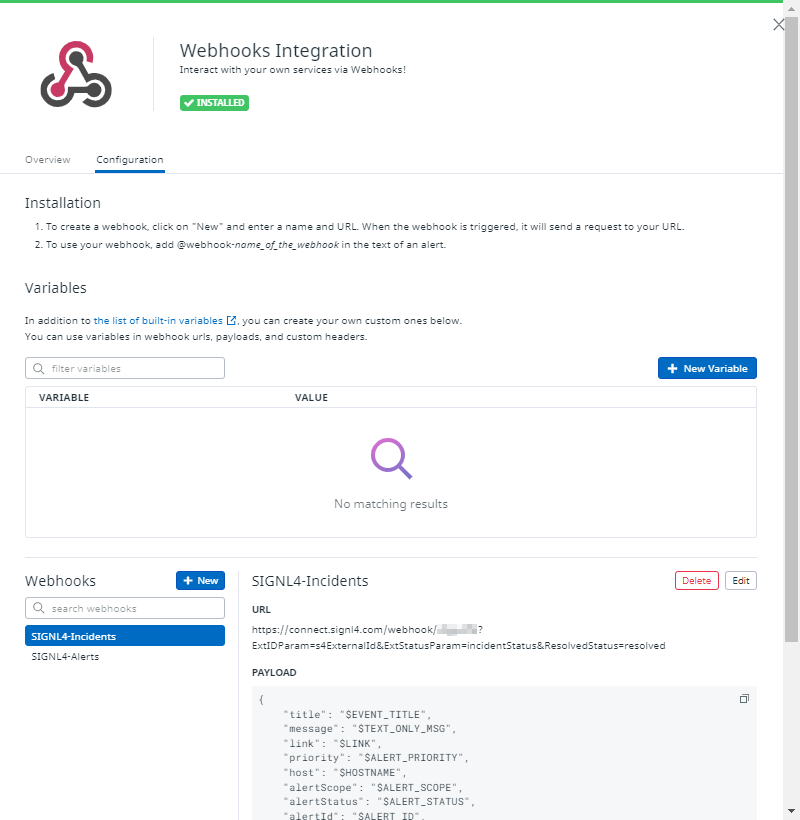Focus the filter variables input
Image resolution: width=800 pixels, height=820 pixels.
125,368
